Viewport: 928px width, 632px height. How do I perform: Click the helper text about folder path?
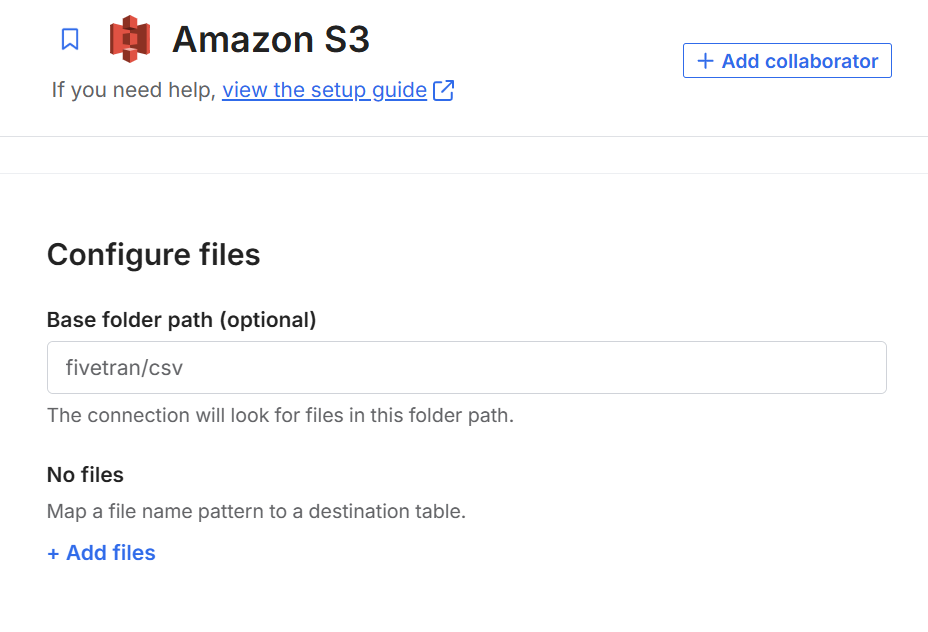280,415
